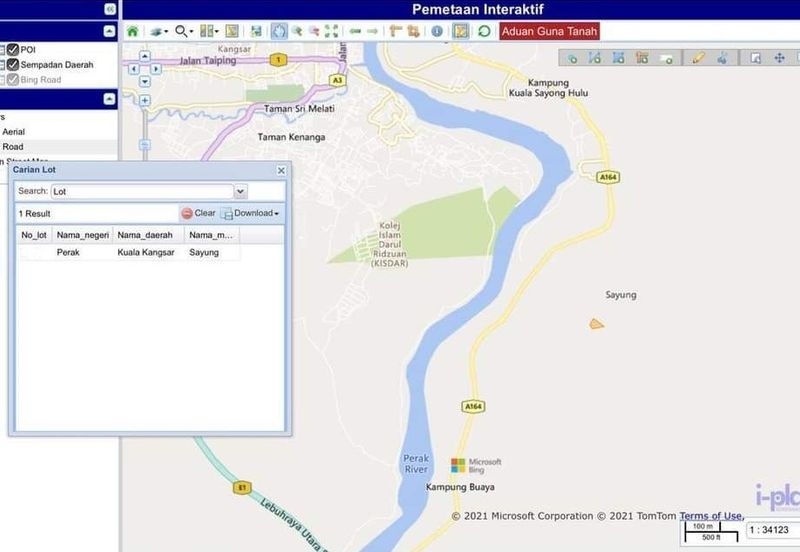Click Clear in Carian Lot panel
The width and height of the screenshot is (800, 552).
(x=198, y=213)
